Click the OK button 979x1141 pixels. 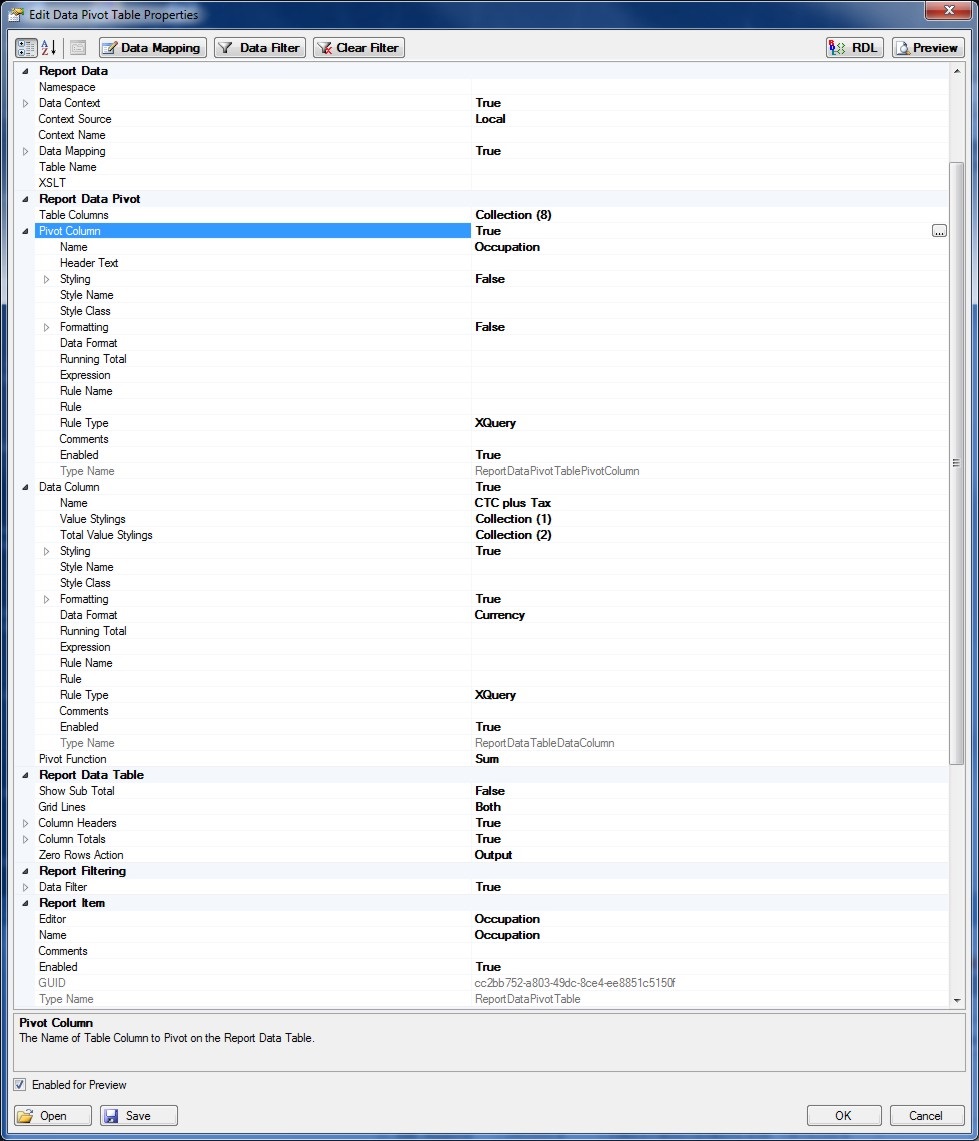pyautogui.click(x=844, y=1116)
